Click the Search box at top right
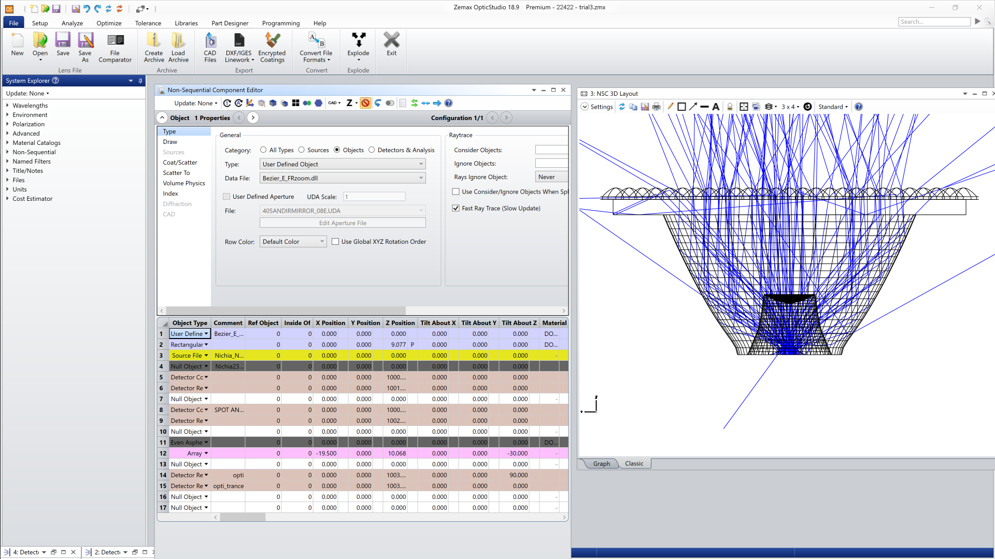This screenshot has height=559, width=995. 934,22
